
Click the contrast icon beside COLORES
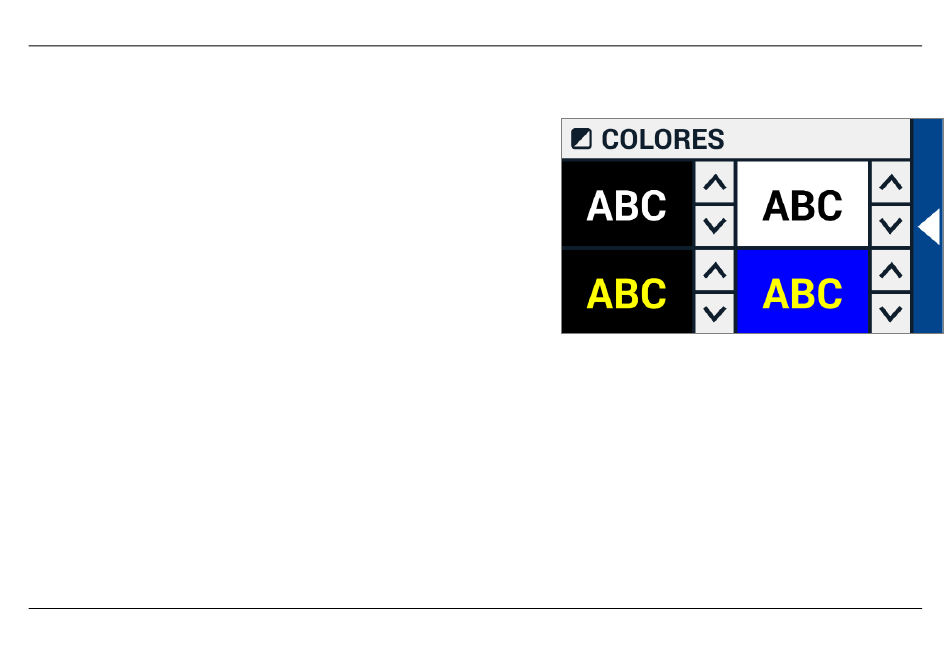click(581, 139)
